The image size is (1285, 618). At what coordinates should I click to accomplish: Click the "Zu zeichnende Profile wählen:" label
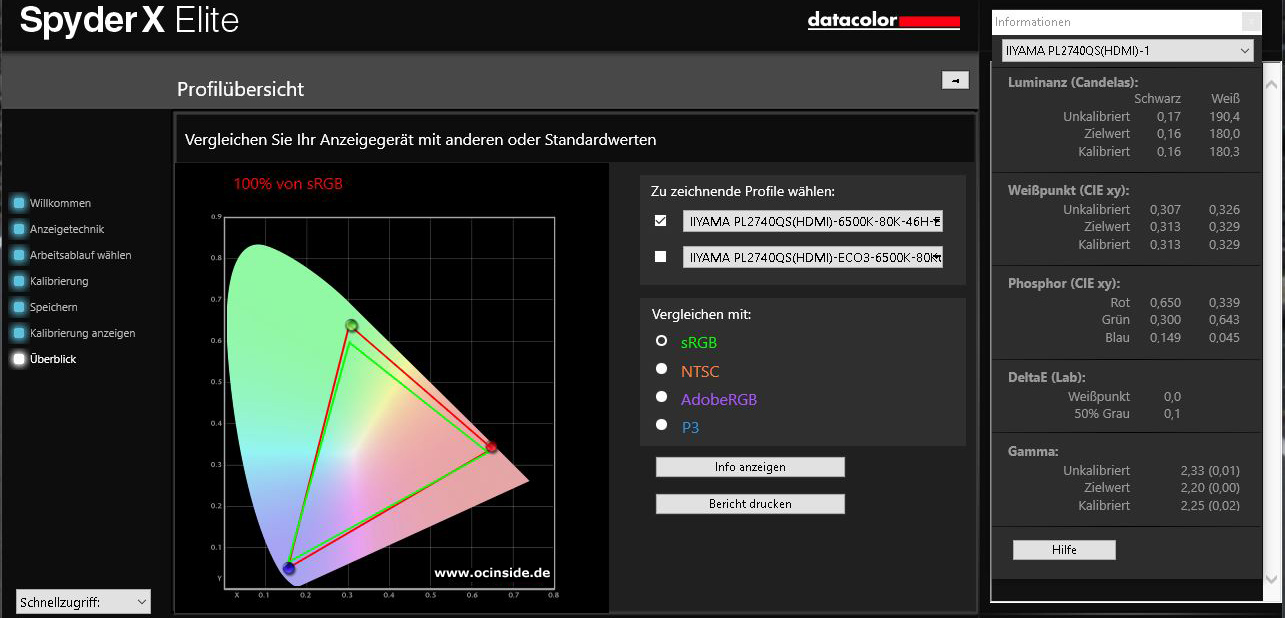click(743, 191)
